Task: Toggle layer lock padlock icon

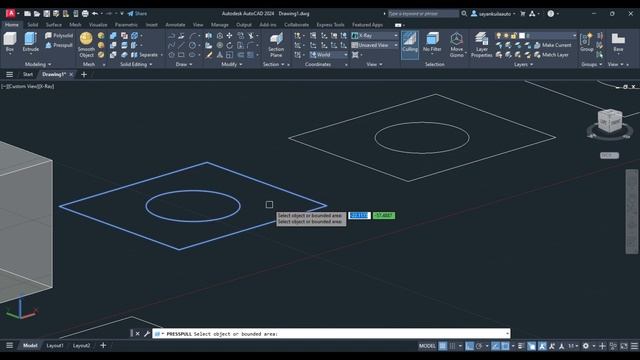Action: click(x=514, y=36)
